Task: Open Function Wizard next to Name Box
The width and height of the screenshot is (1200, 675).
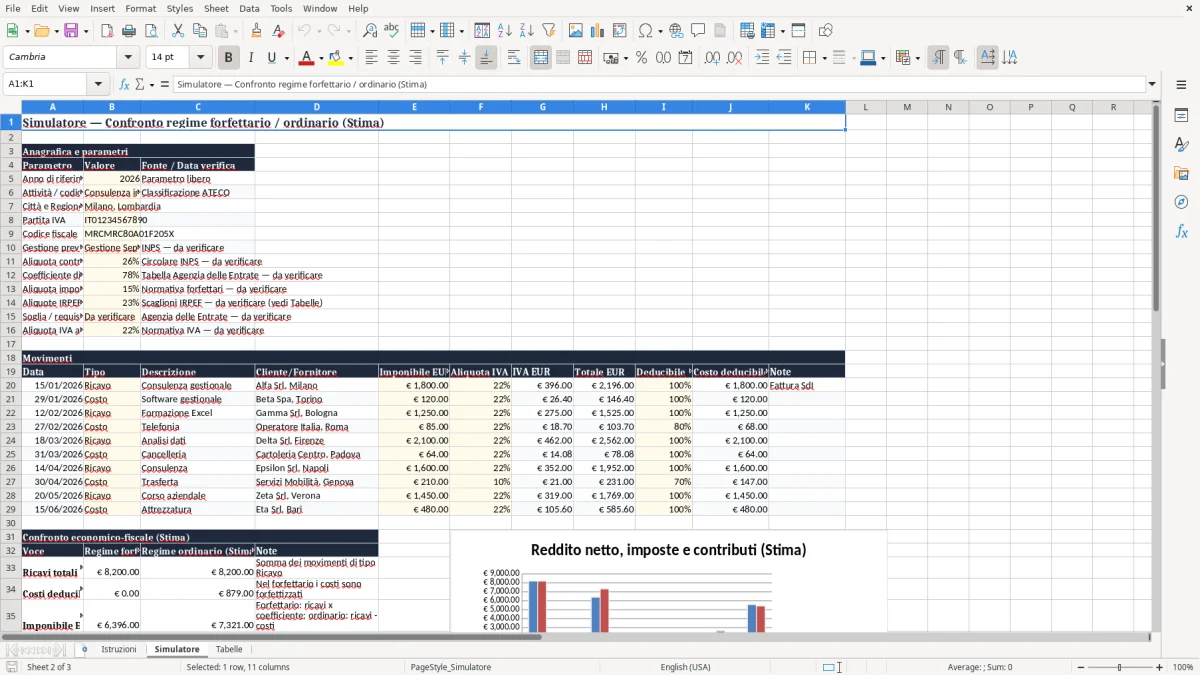Action: [125, 84]
